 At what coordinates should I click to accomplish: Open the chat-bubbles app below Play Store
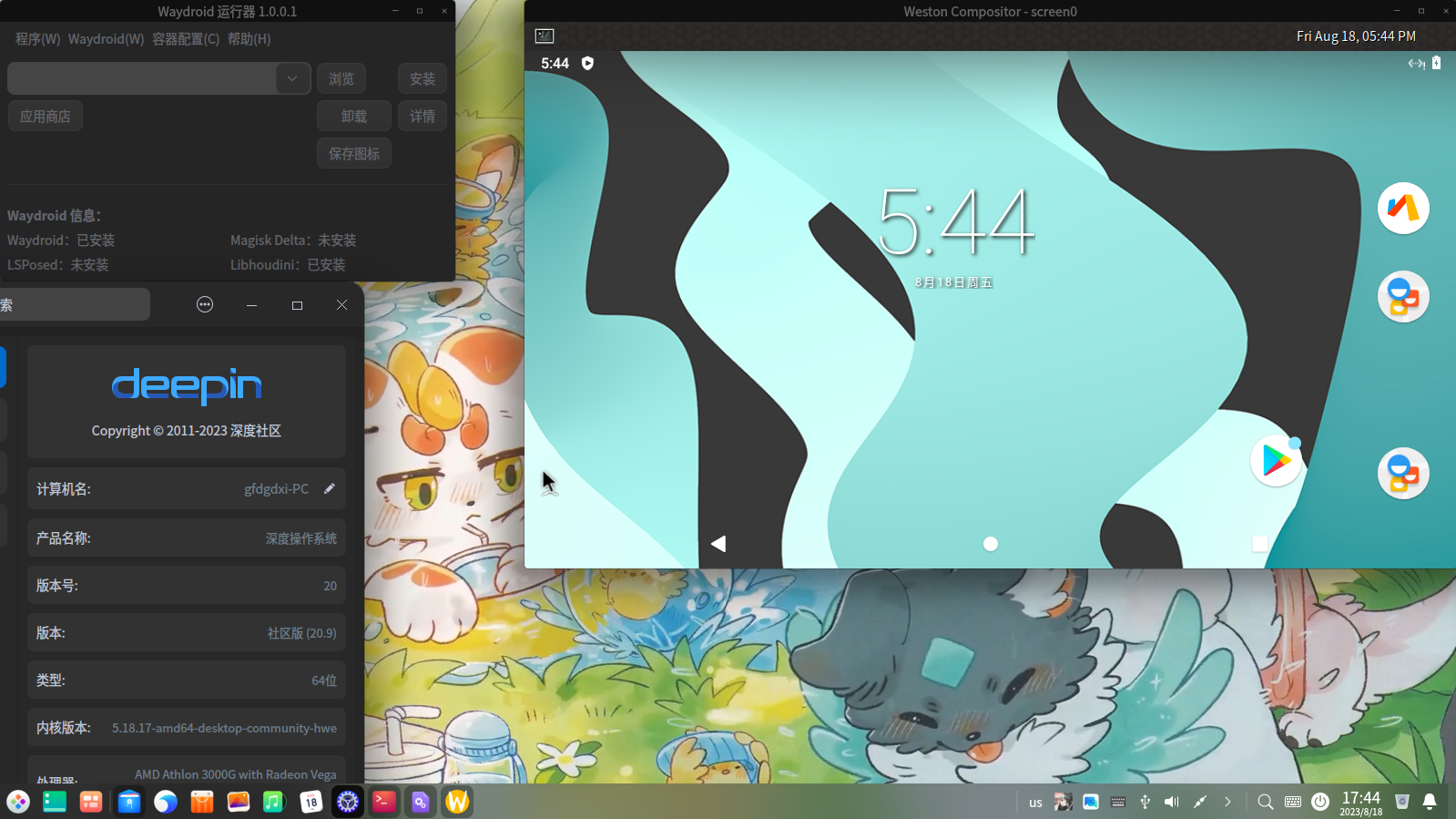click(x=1403, y=473)
